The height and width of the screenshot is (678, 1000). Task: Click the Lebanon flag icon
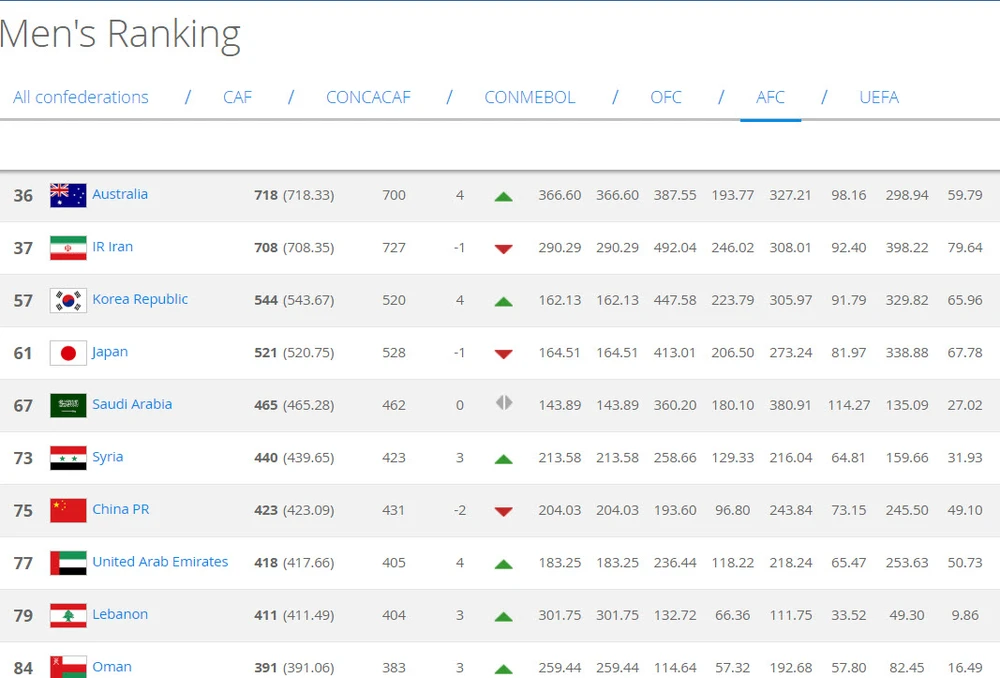pos(68,615)
